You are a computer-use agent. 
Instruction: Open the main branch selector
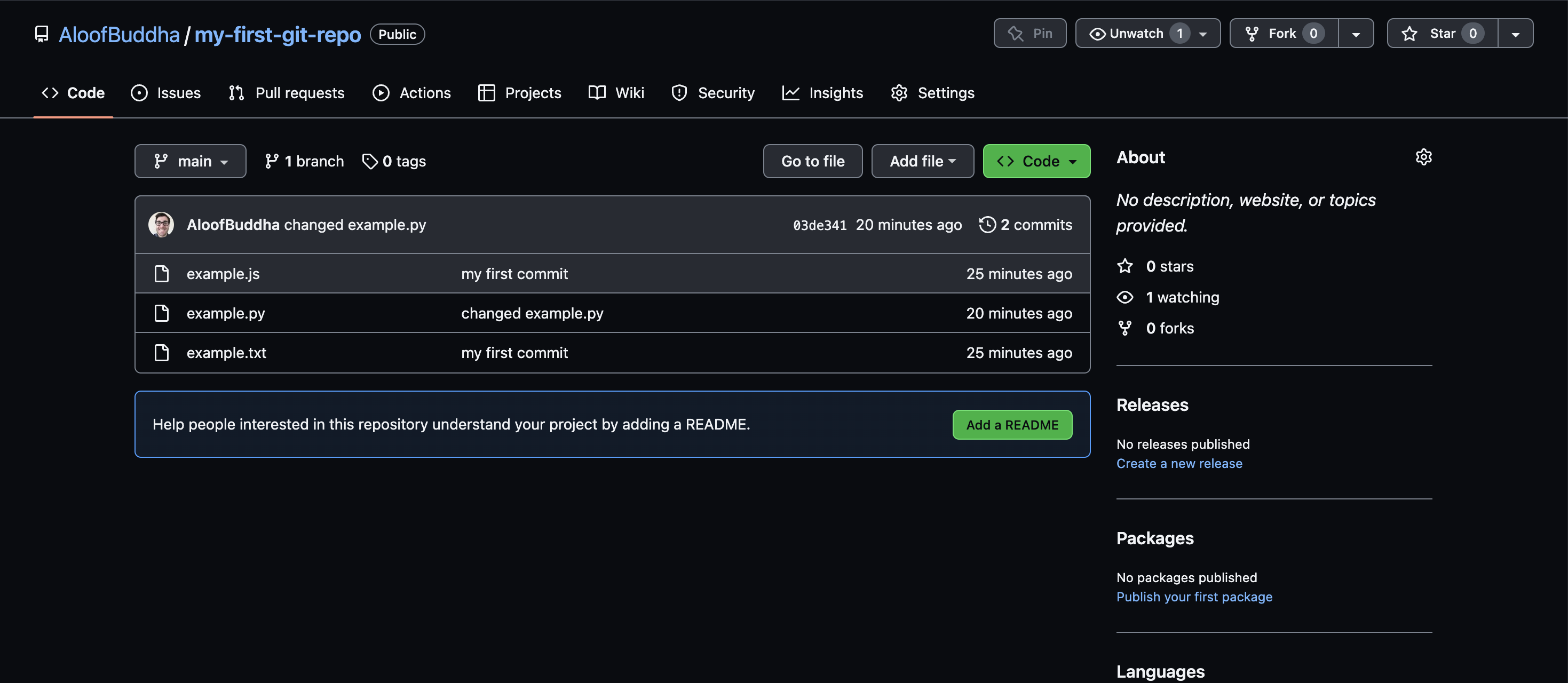190,161
